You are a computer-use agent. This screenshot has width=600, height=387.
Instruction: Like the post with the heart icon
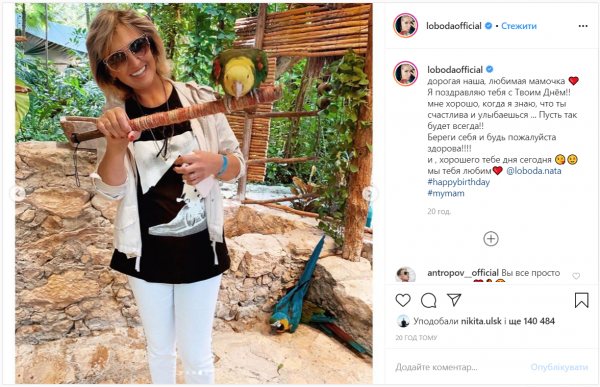click(x=403, y=300)
